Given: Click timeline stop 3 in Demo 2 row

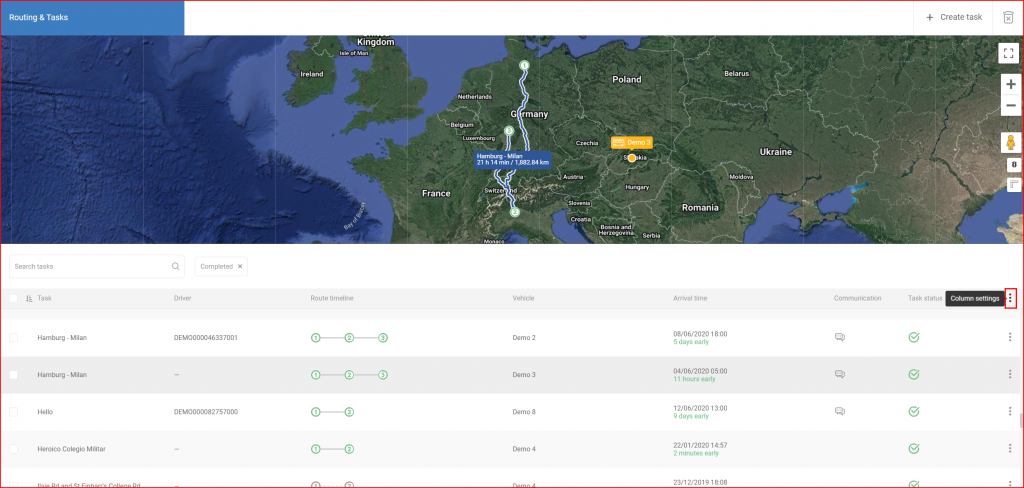Looking at the screenshot, I should [383, 338].
